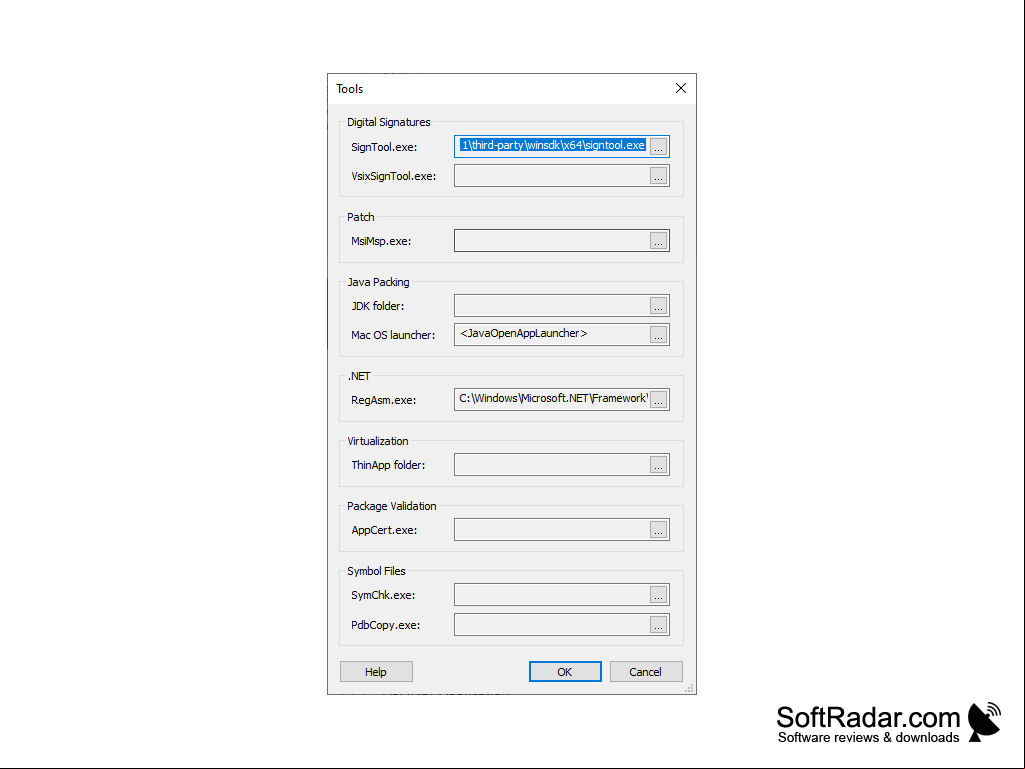1025x769 pixels.
Task: Click the Java Packing group title
Action: [378, 282]
